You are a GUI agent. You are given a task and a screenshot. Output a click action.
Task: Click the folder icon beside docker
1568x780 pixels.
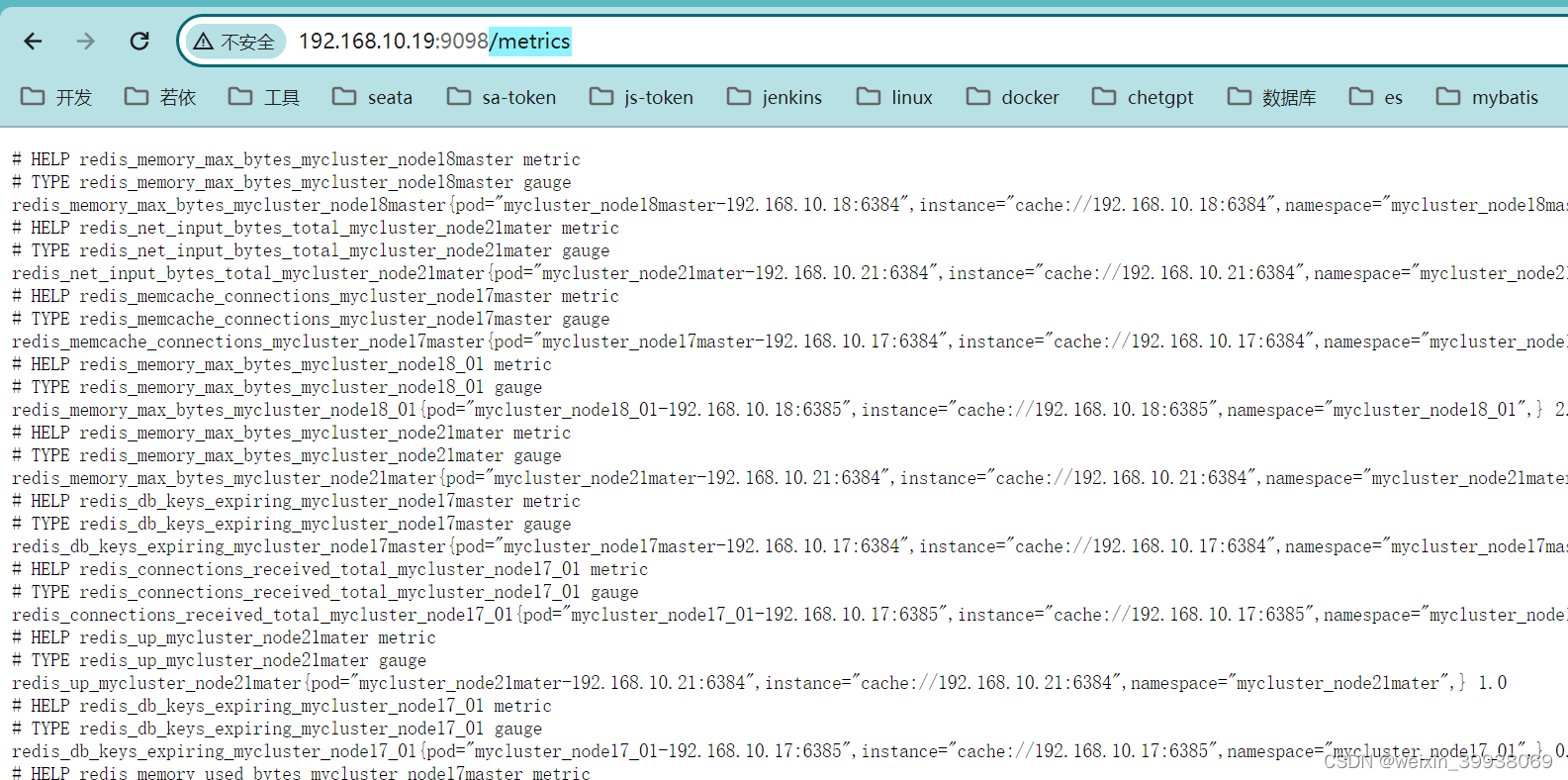coord(978,96)
